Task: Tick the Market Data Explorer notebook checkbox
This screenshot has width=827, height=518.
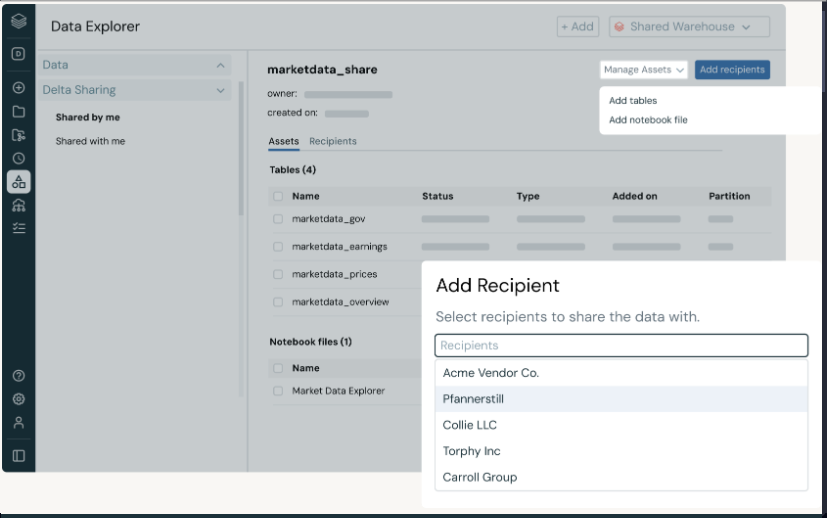Action: tap(278, 391)
